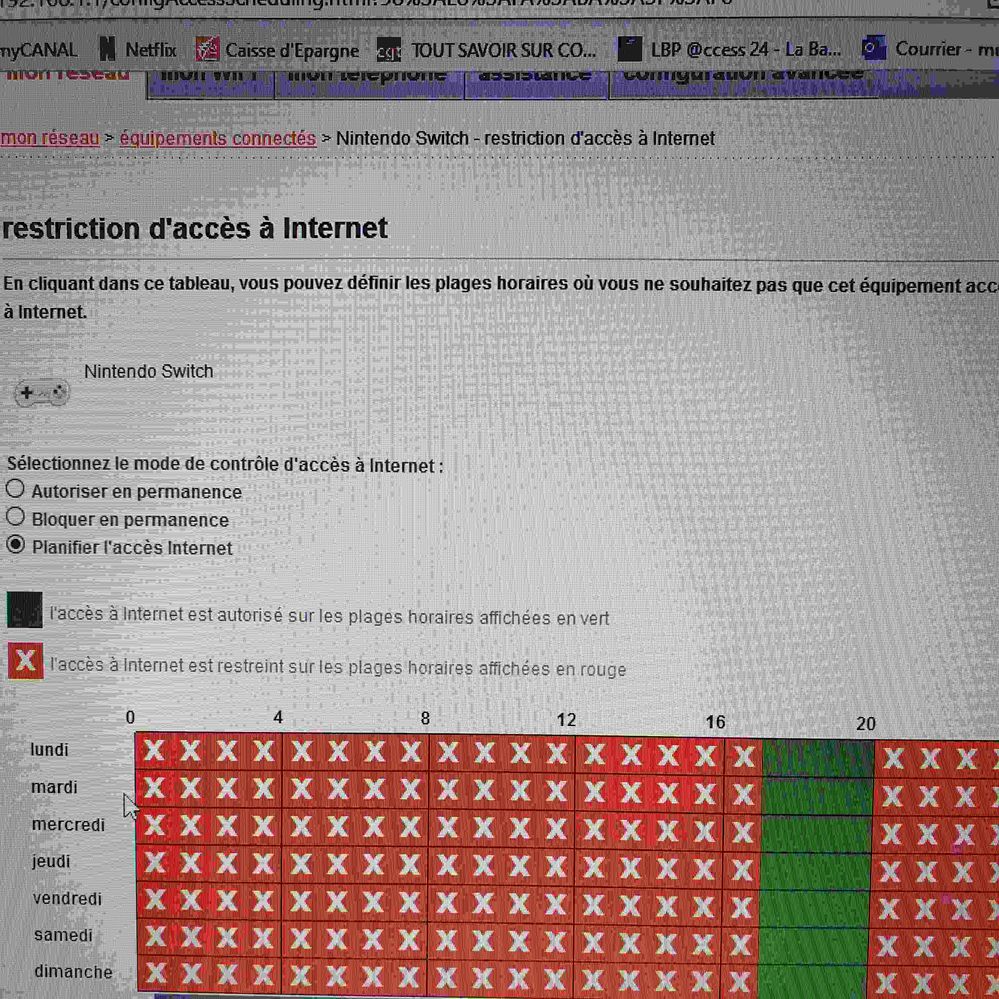This screenshot has width=999, height=999.
Task: Click the jeudi row label
Action: 50,861
